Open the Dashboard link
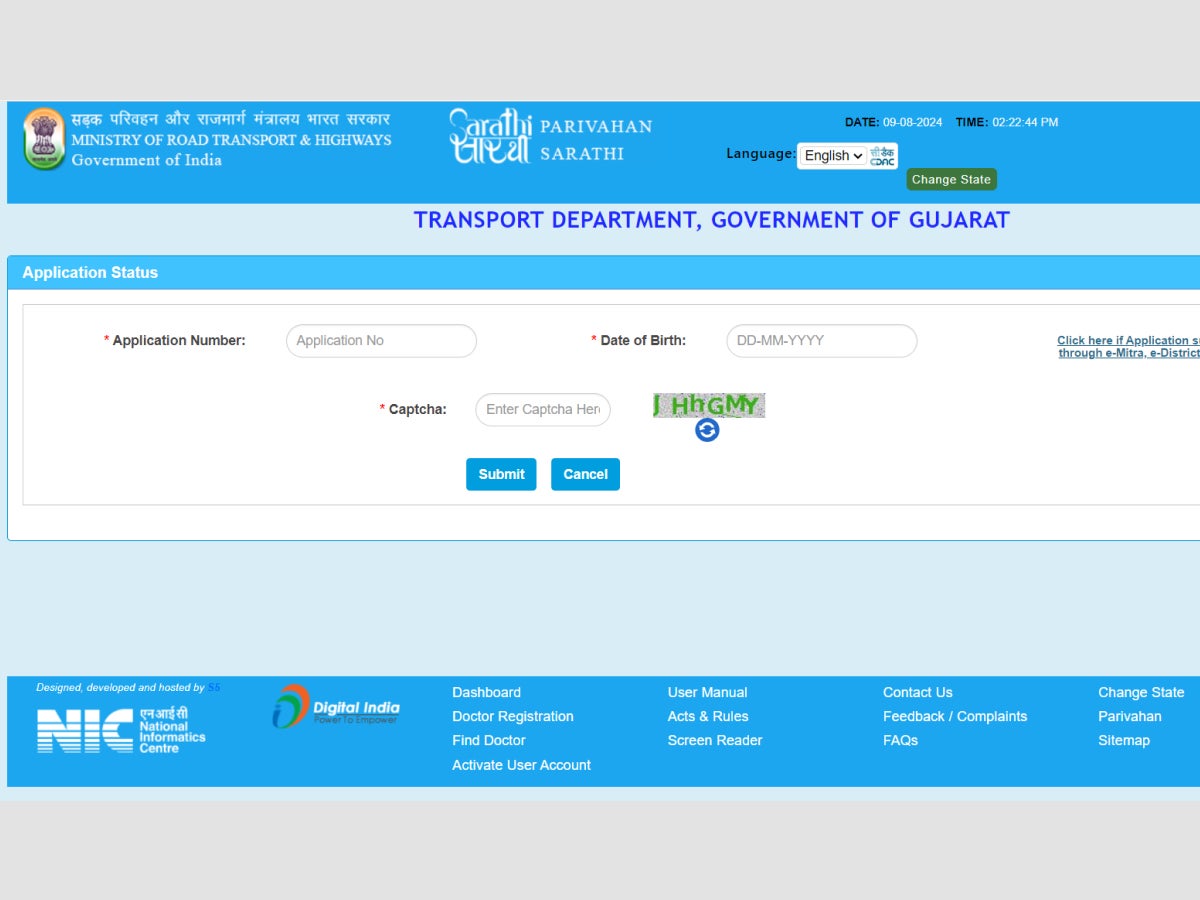 click(x=486, y=692)
